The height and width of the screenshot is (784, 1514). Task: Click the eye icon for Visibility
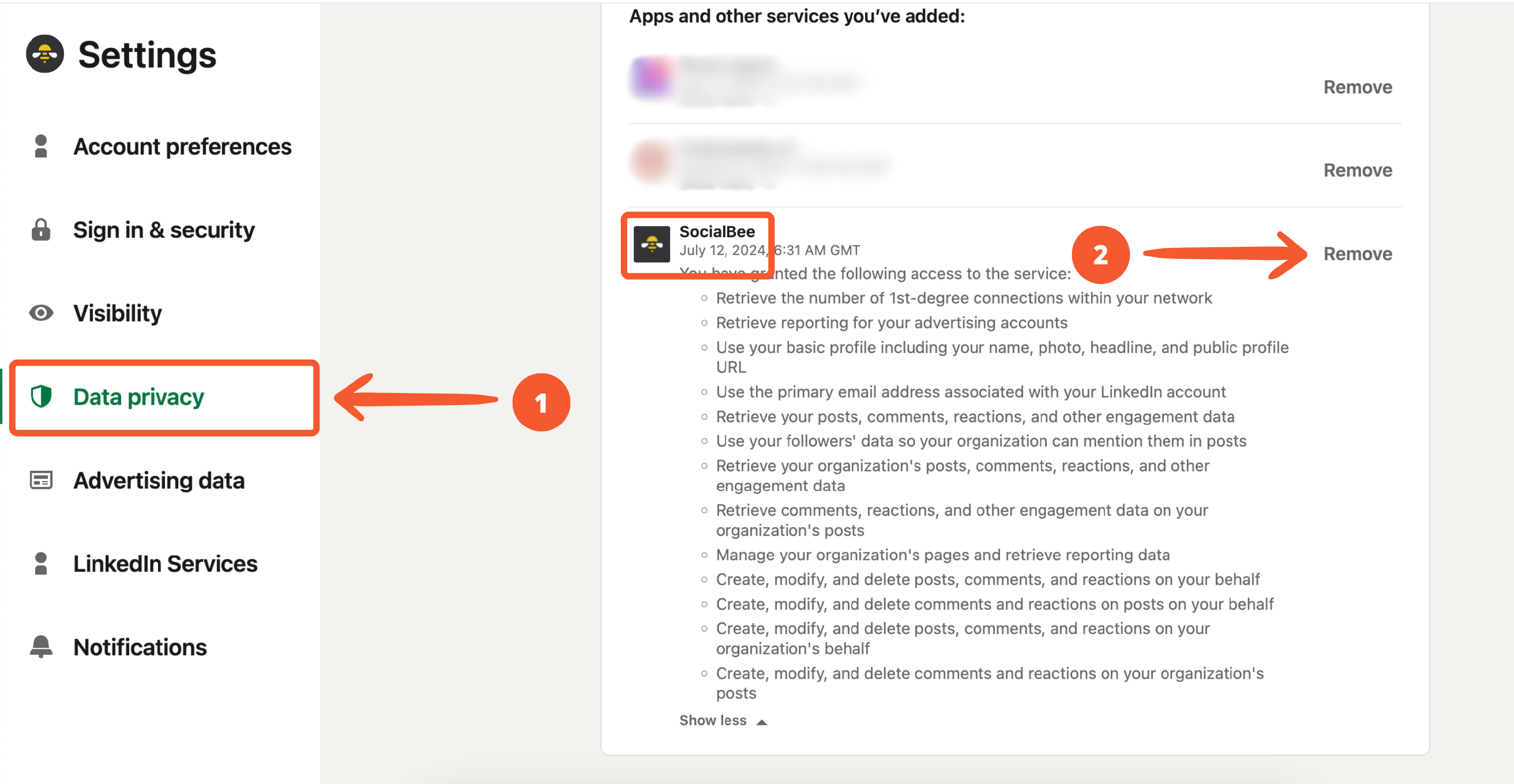click(41, 313)
